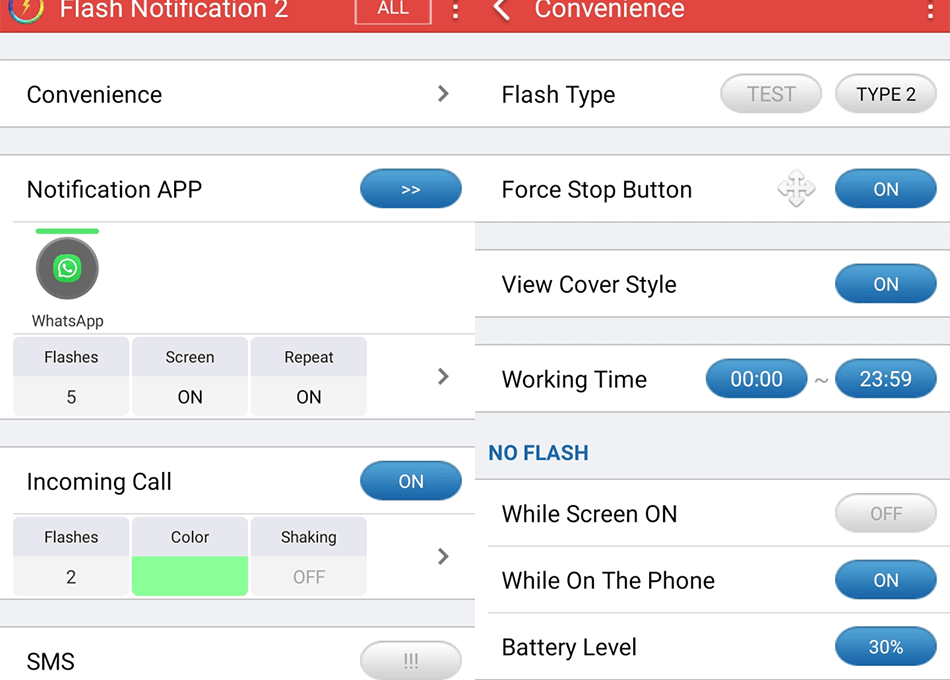This screenshot has width=950, height=680.
Task: Open the Convenience settings row
Action: 238,94
